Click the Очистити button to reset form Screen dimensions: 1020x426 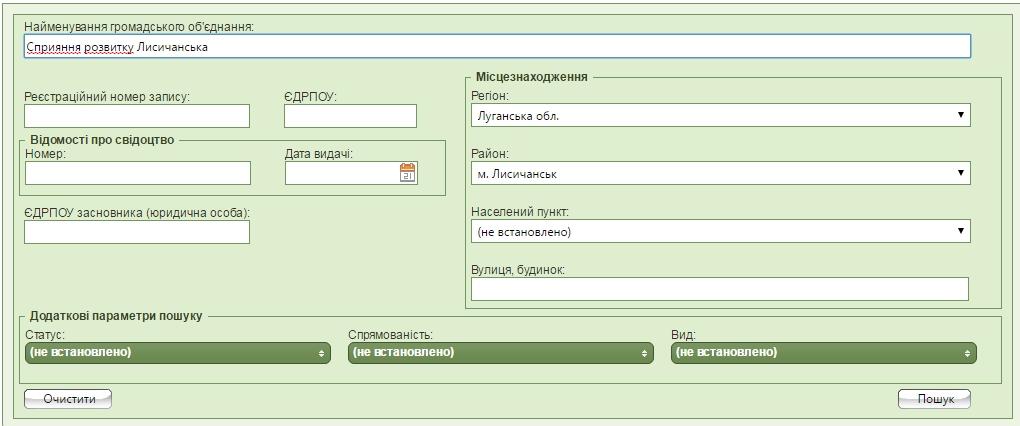68,399
